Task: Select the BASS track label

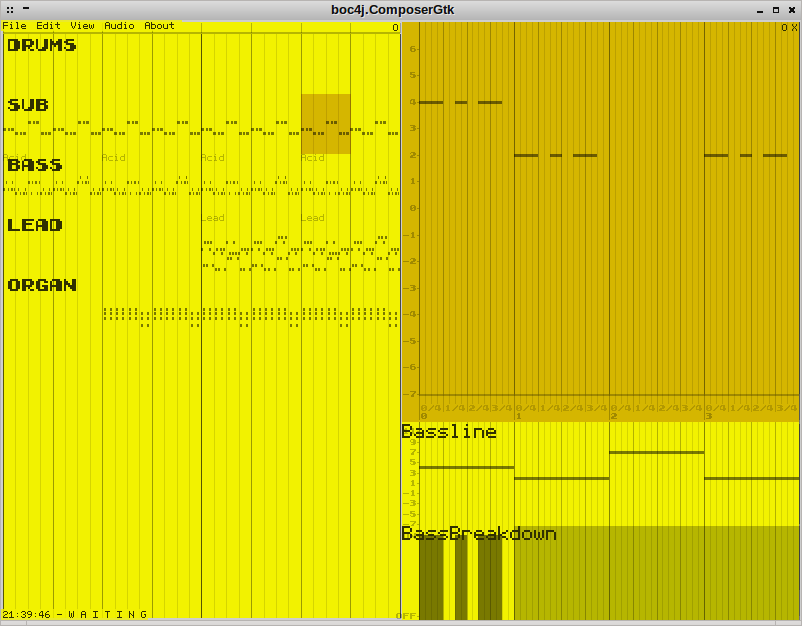Action: [35, 165]
